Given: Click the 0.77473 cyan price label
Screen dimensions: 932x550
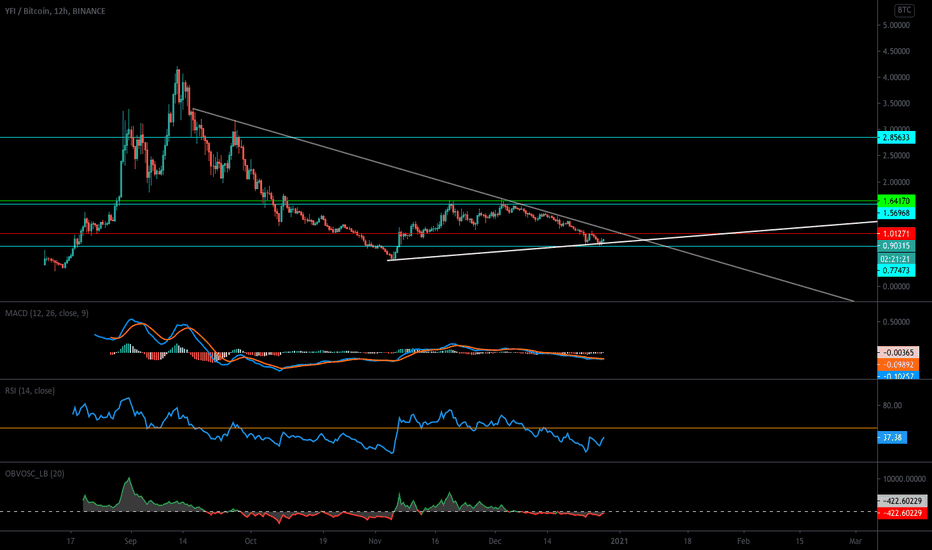Looking at the screenshot, I should pos(896,271).
